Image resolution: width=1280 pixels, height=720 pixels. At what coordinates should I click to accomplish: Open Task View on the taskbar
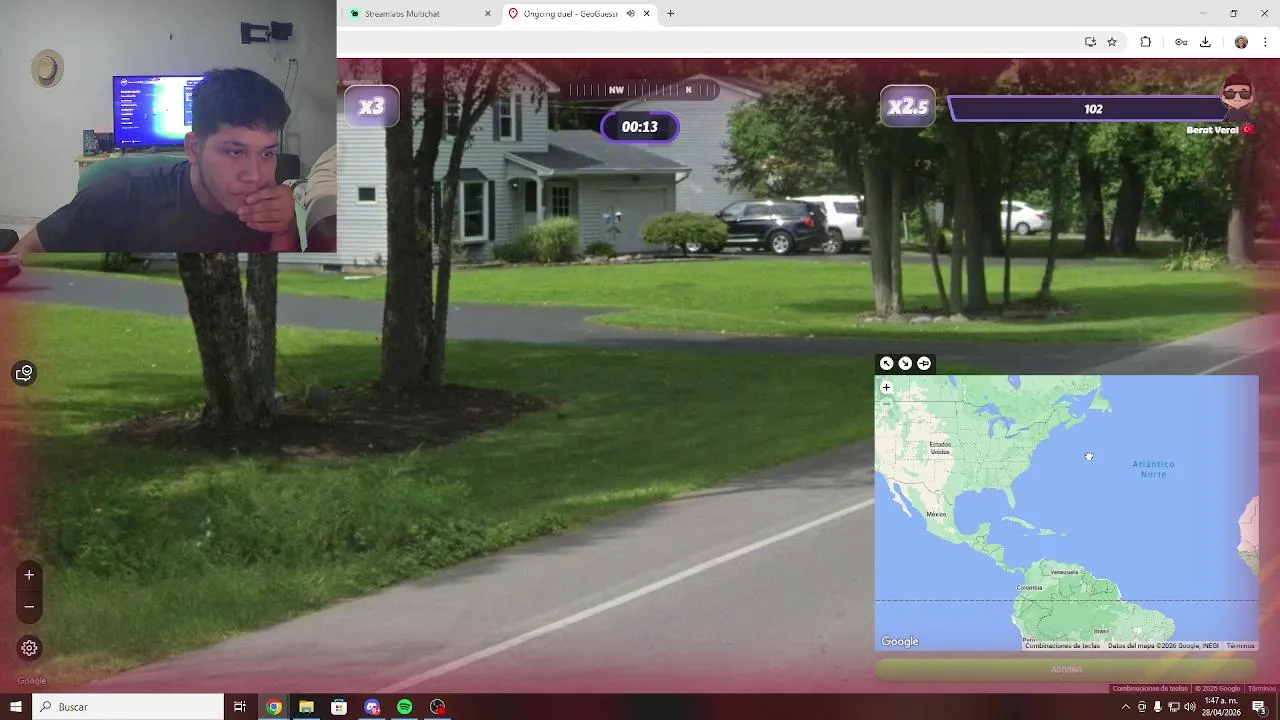click(240, 707)
